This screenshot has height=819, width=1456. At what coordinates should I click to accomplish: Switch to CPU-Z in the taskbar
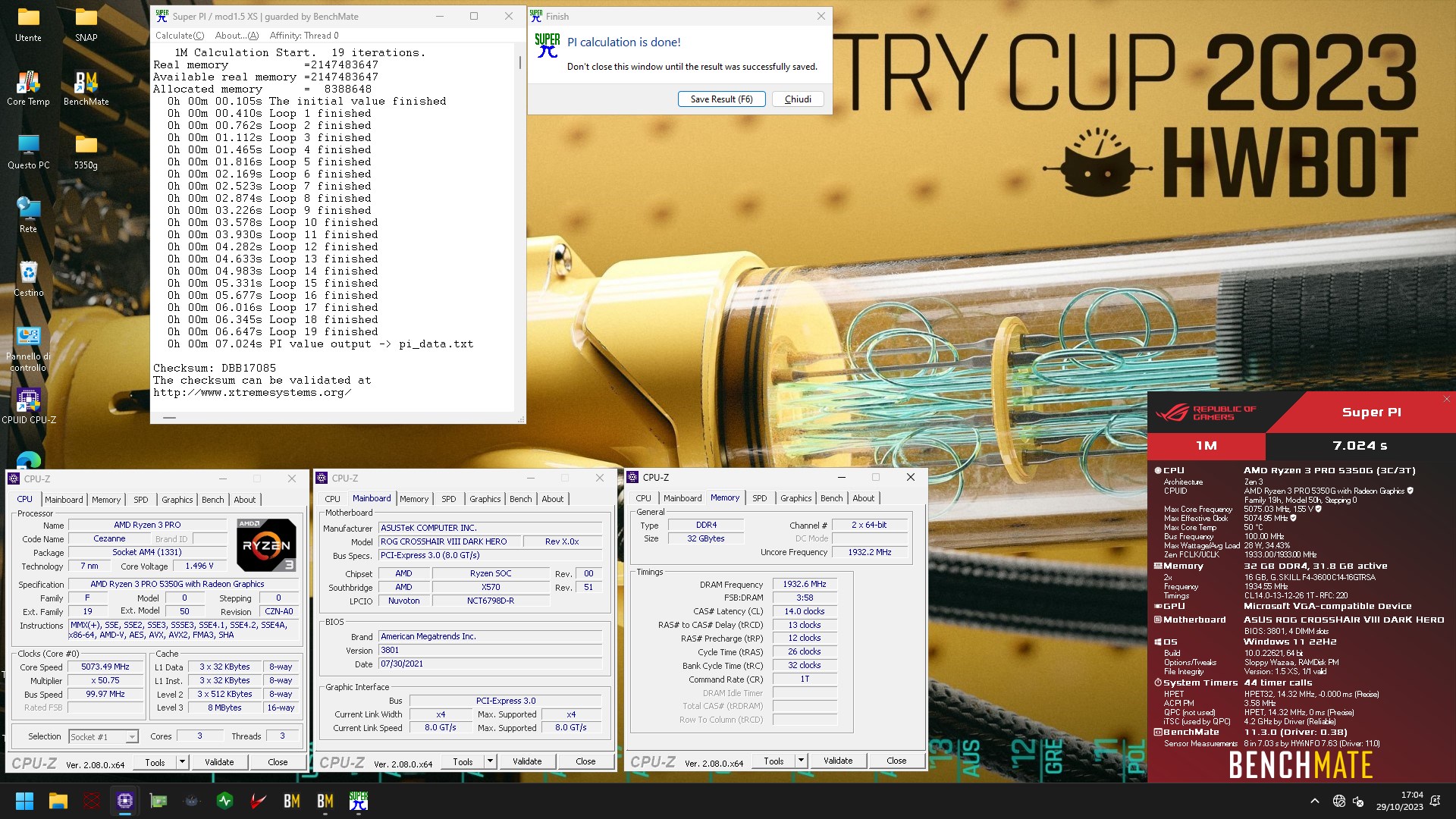pyautogui.click(x=125, y=801)
